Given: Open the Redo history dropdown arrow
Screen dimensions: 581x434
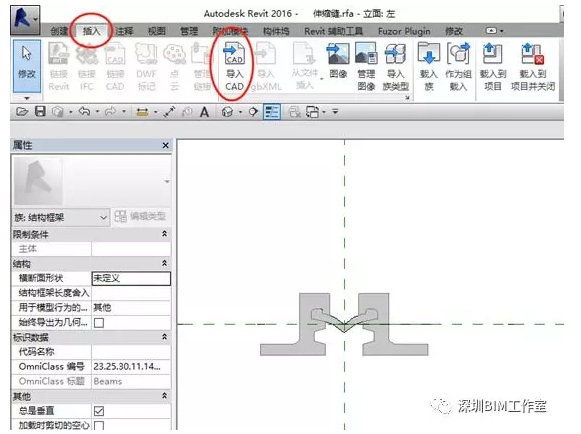Looking at the screenshot, I should (124, 111).
